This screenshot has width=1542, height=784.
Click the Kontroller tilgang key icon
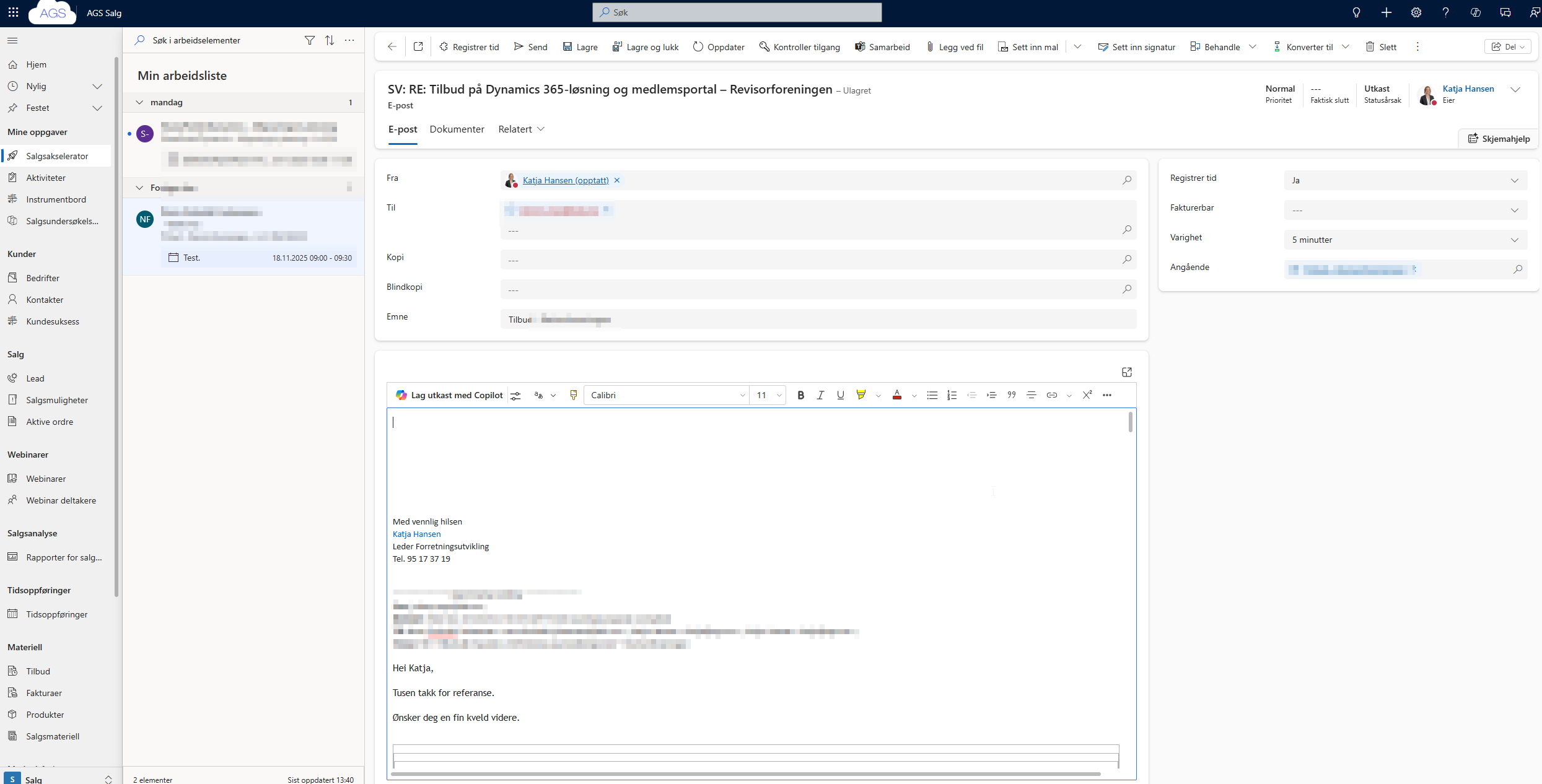pyautogui.click(x=764, y=47)
